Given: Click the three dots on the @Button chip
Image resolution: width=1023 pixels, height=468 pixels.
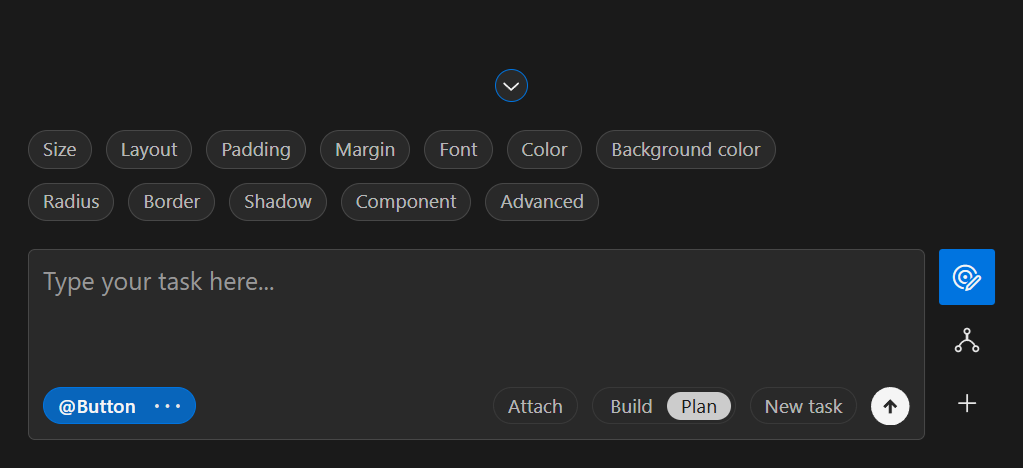Looking at the screenshot, I should pos(167,406).
